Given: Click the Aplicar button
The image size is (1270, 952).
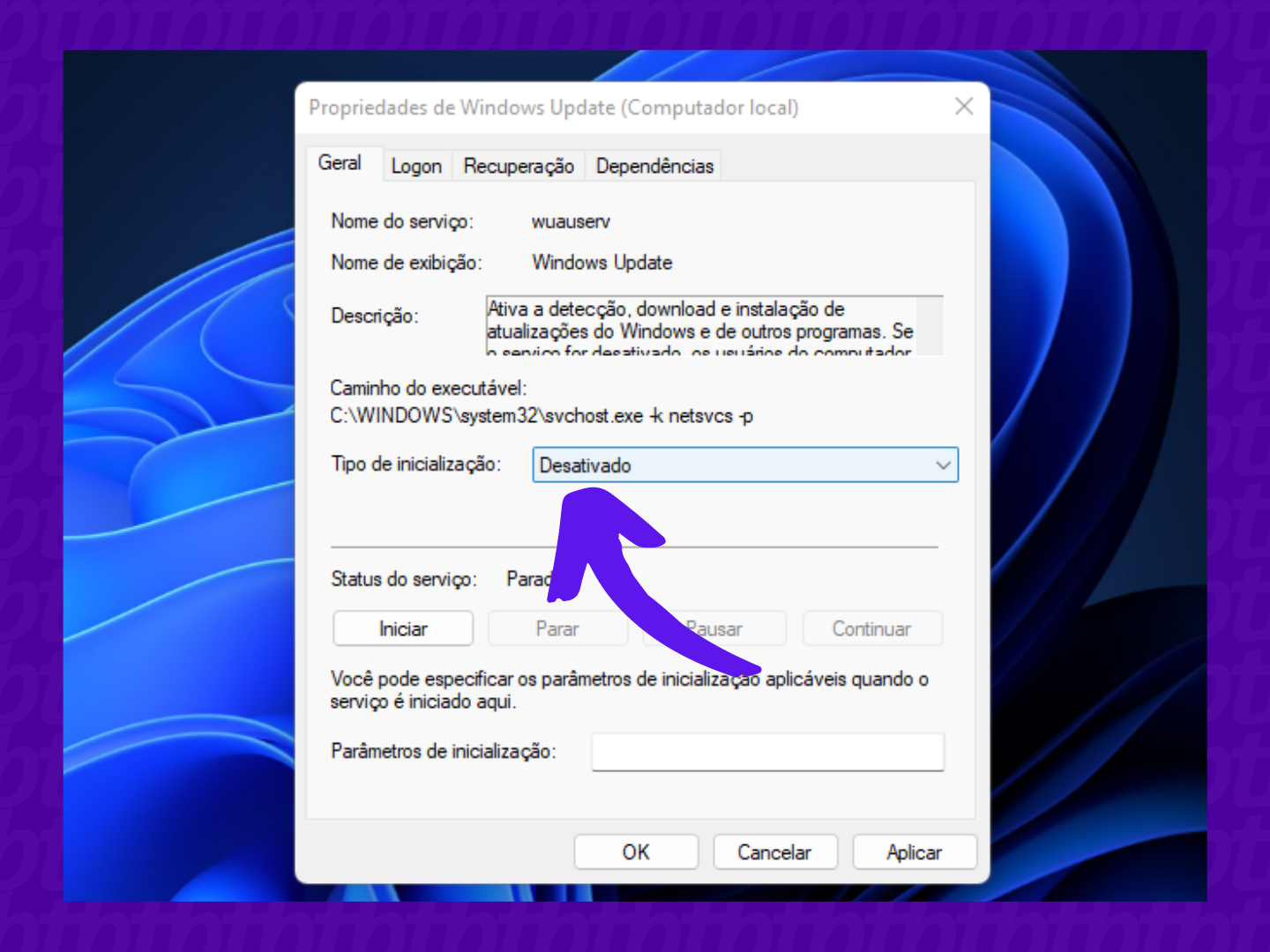Looking at the screenshot, I should tap(915, 852).
